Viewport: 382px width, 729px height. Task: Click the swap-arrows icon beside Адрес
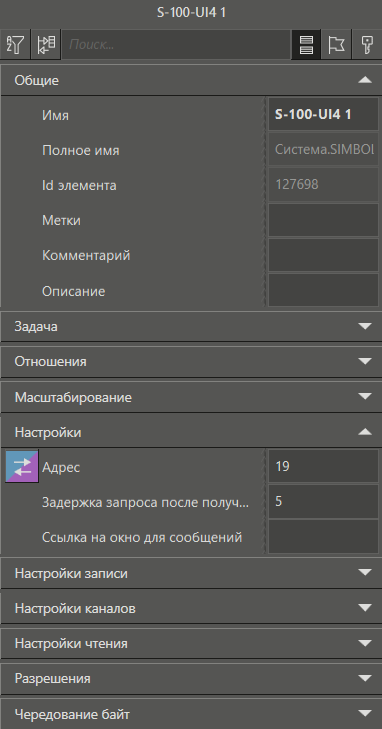pos(22,466)
